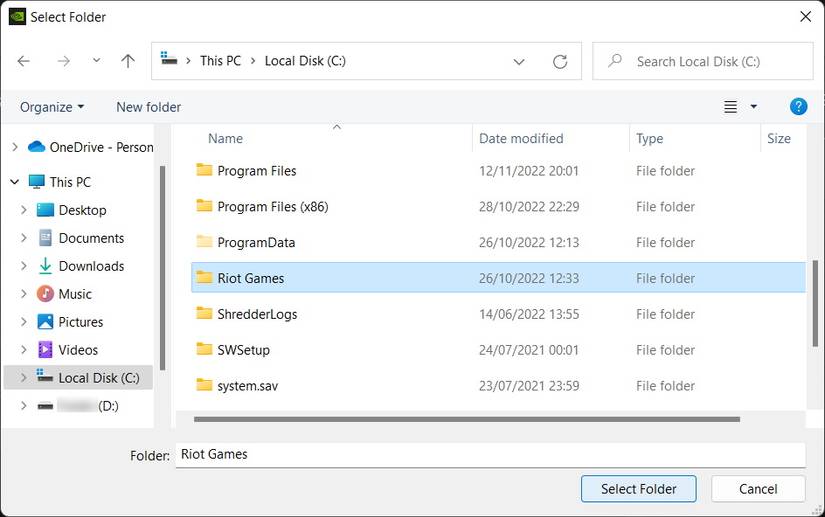Refresh the Local Disk (C:) listing
Screen dimensions: 825x517
[x=560, y=61]
